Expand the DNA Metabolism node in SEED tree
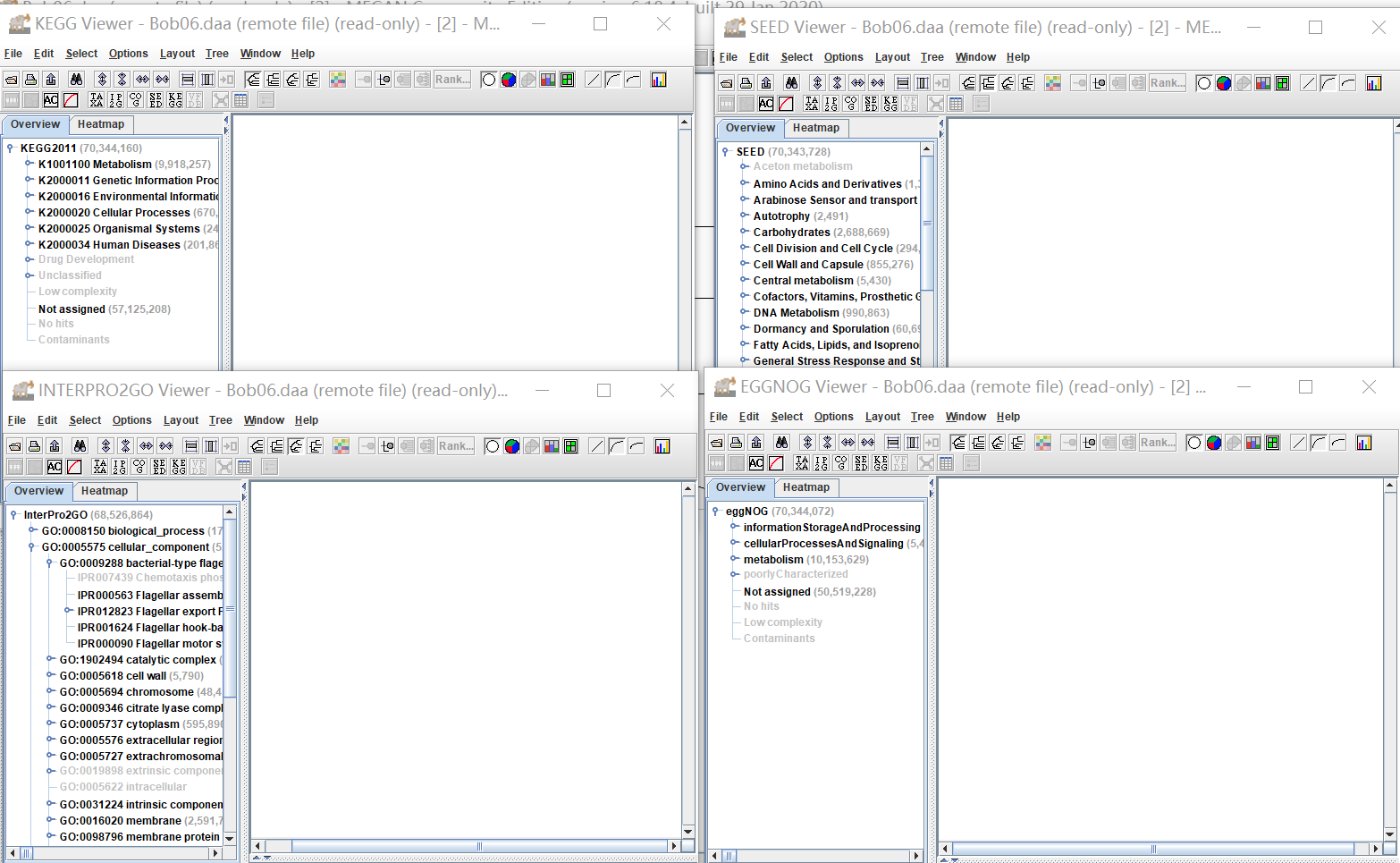 click(744, 312)
